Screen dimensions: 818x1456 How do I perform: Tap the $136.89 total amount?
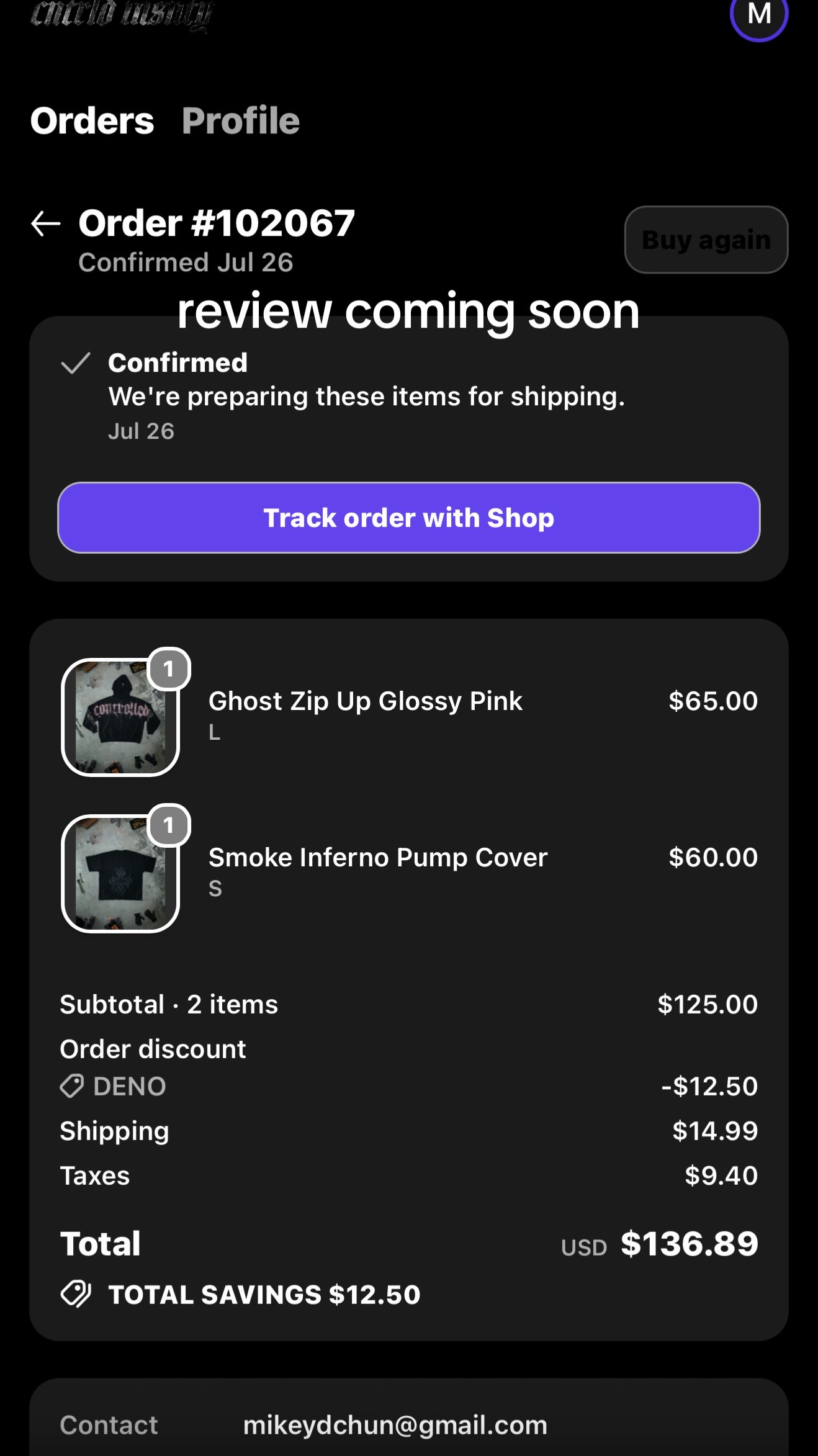tap(690, 1244)
